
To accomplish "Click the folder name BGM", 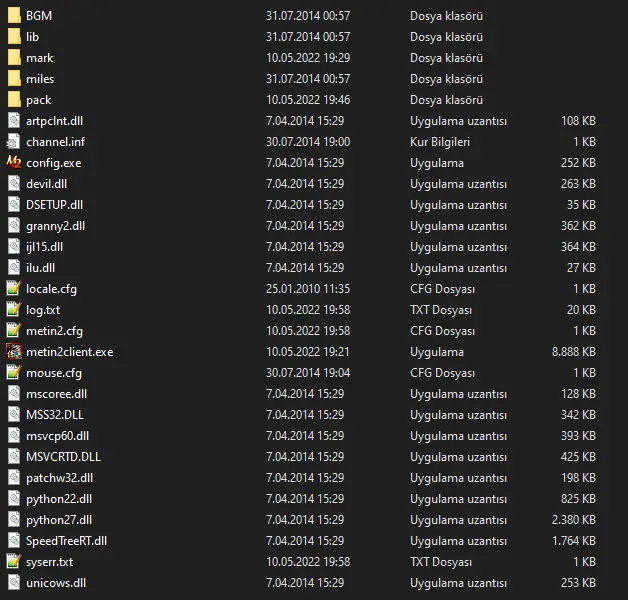I will point(39,16).
